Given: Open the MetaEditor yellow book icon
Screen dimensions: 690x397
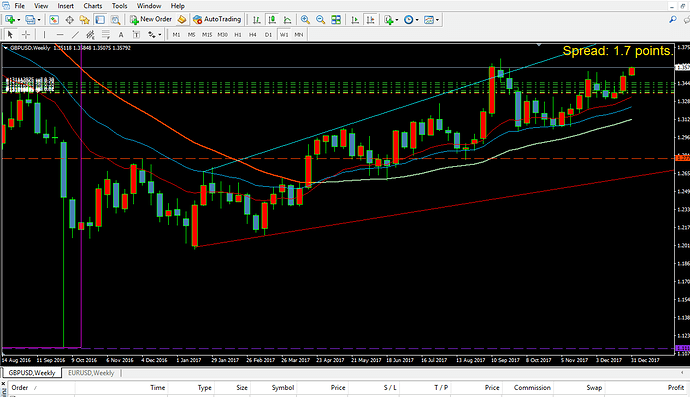Looking at the screenshot, I should 182,20.
